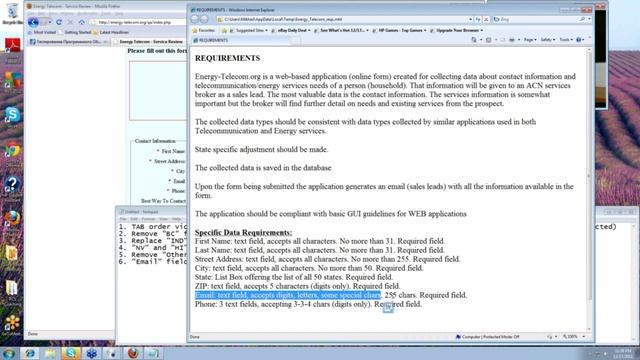Click the Firefox stop X icon

tap(70, 22)
